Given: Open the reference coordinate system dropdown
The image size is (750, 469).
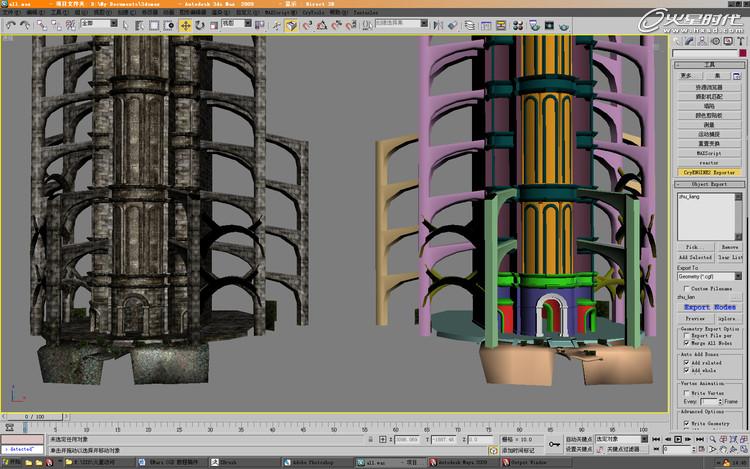Looking at the screenshot, I should coord(235,23).
